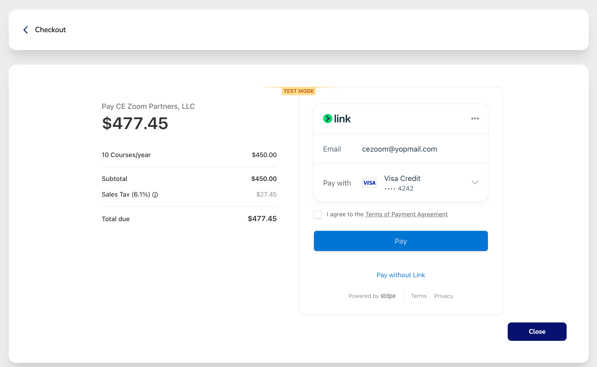Screen dimensions: 597x367
Task: Click the Total due label
Action: (x=115, y=219)
